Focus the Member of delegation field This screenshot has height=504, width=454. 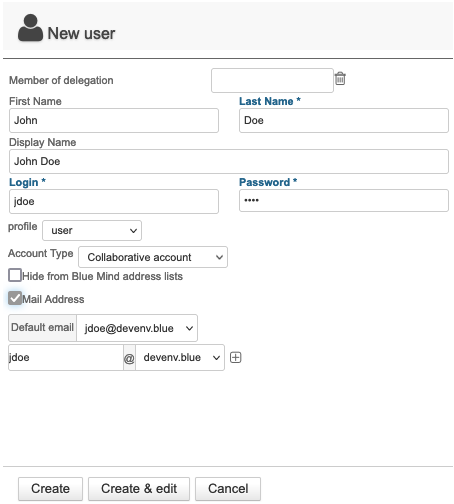[x=272, y=80]
